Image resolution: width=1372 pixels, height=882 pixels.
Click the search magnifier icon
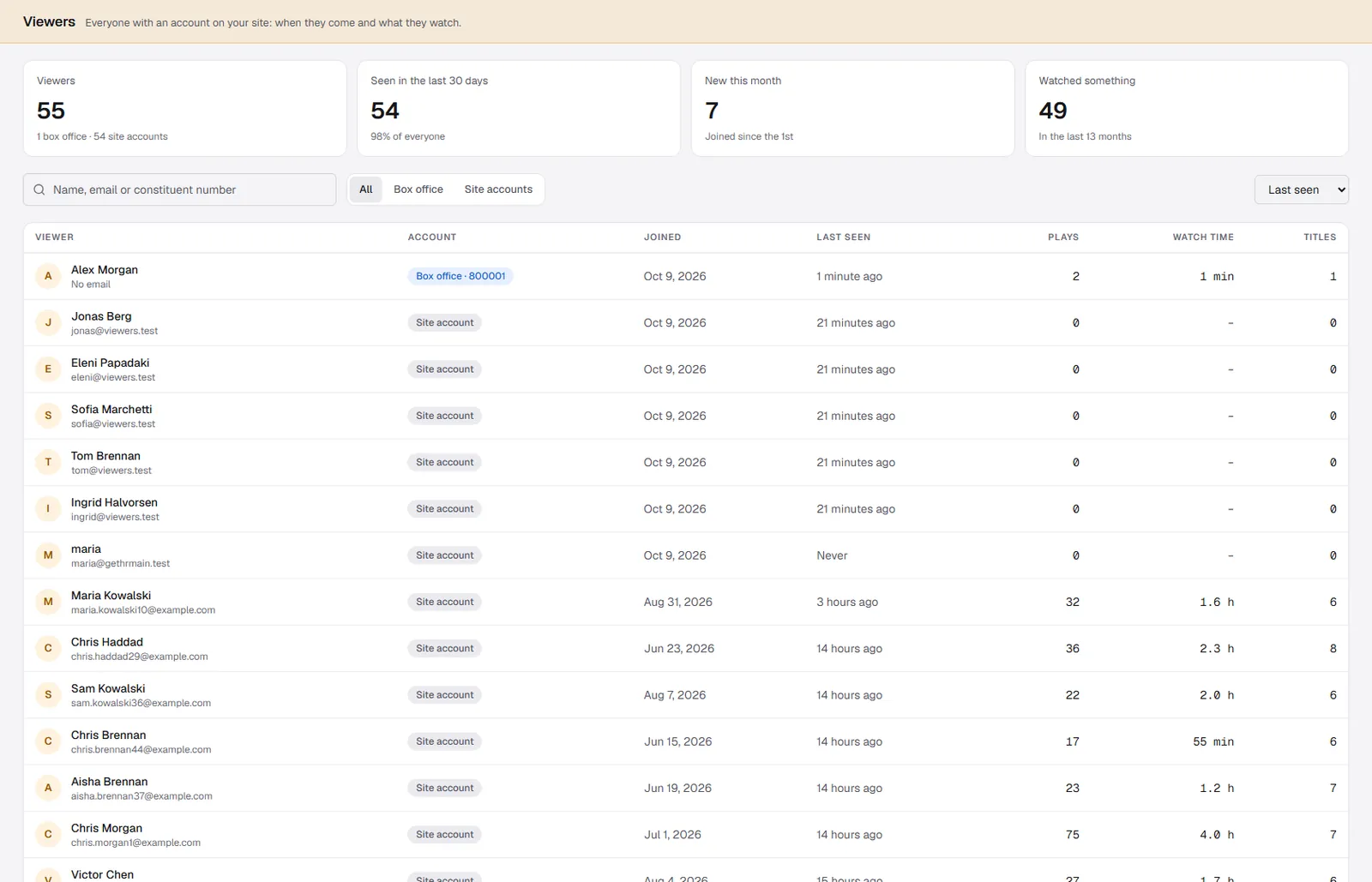click(39, 189)
